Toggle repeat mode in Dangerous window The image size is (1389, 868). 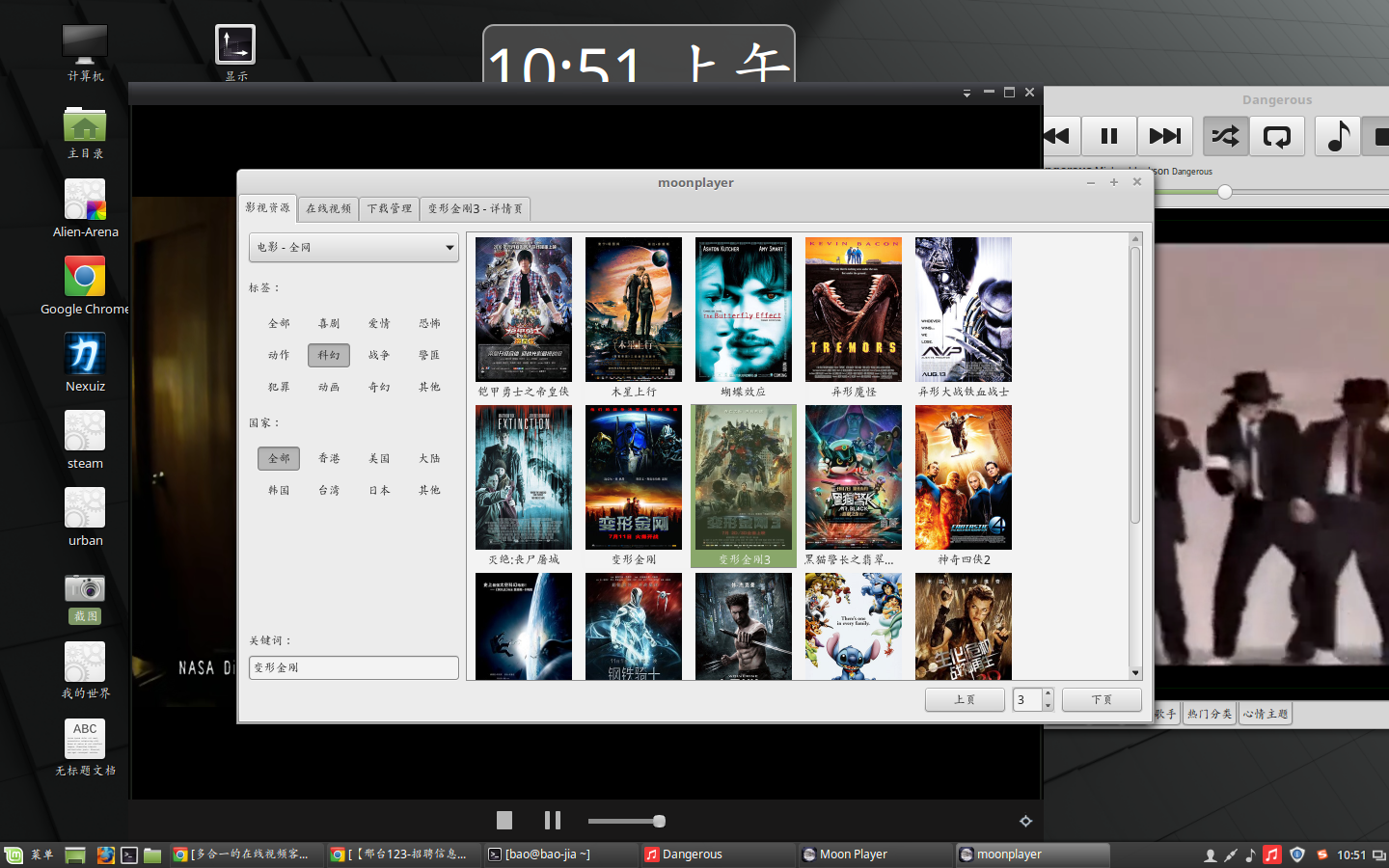coord(1277,136)
